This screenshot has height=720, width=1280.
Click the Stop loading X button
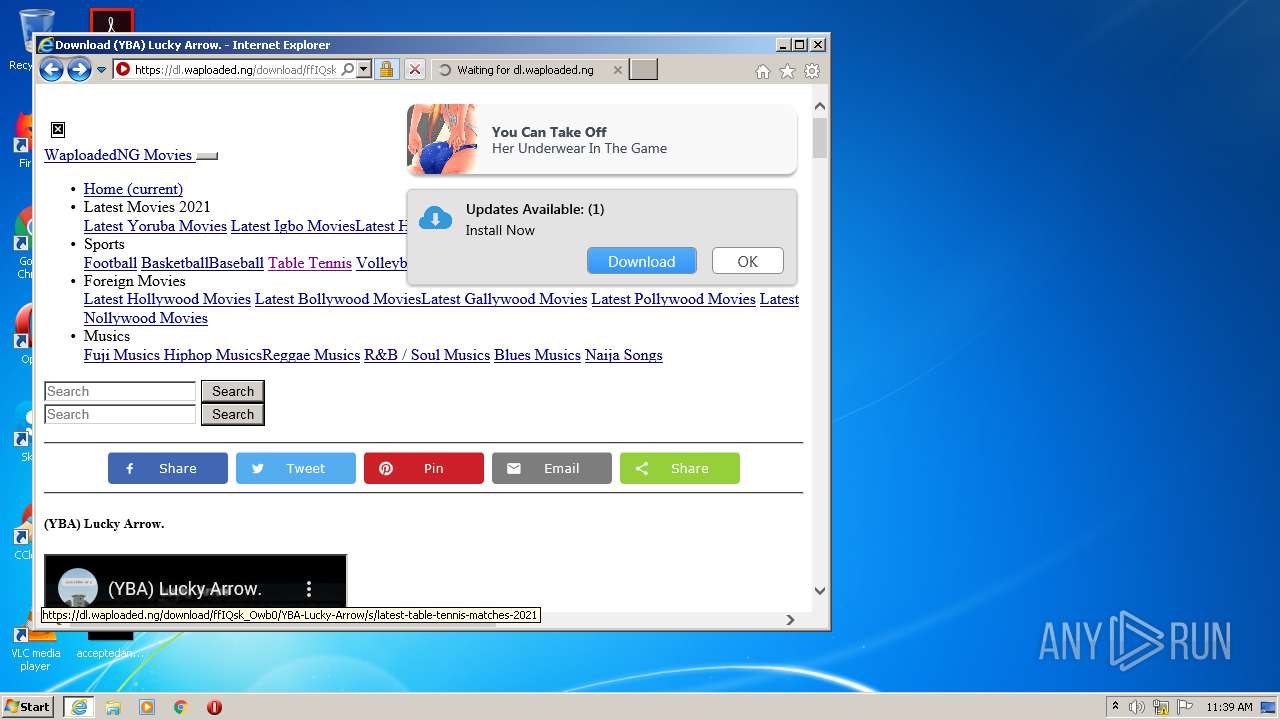pos(414,70)
